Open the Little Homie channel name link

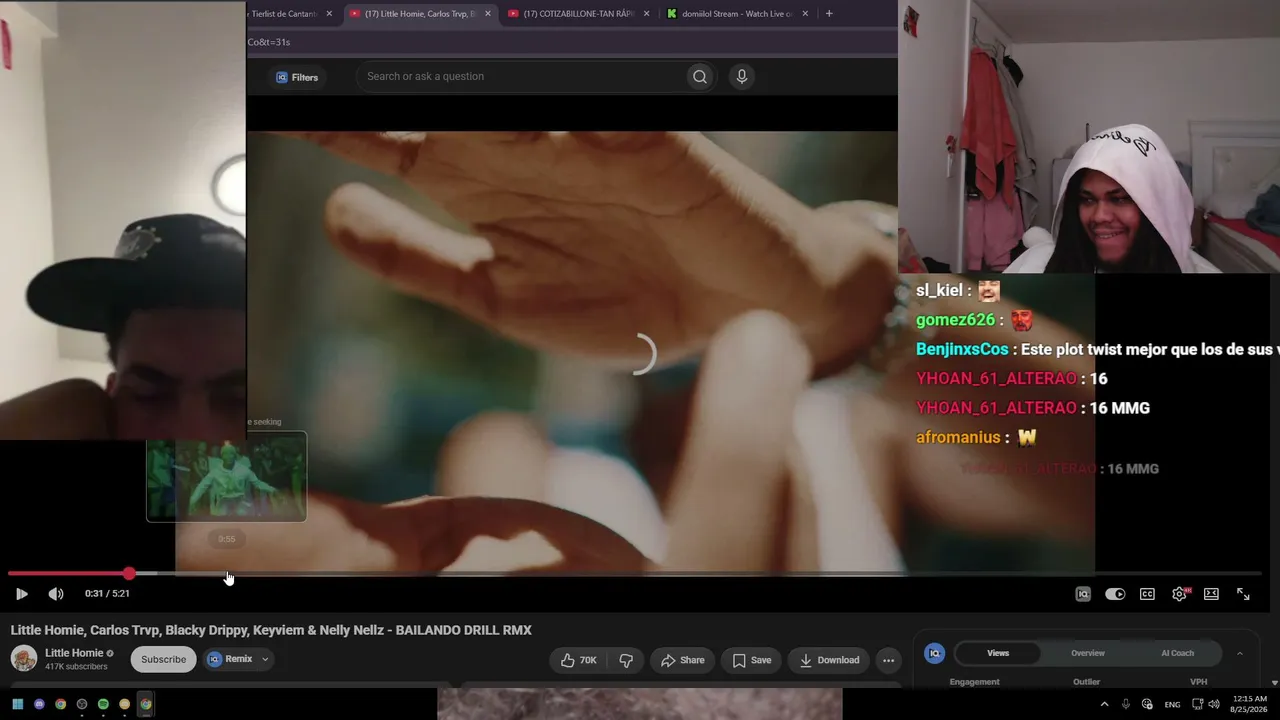click(74, 653)
